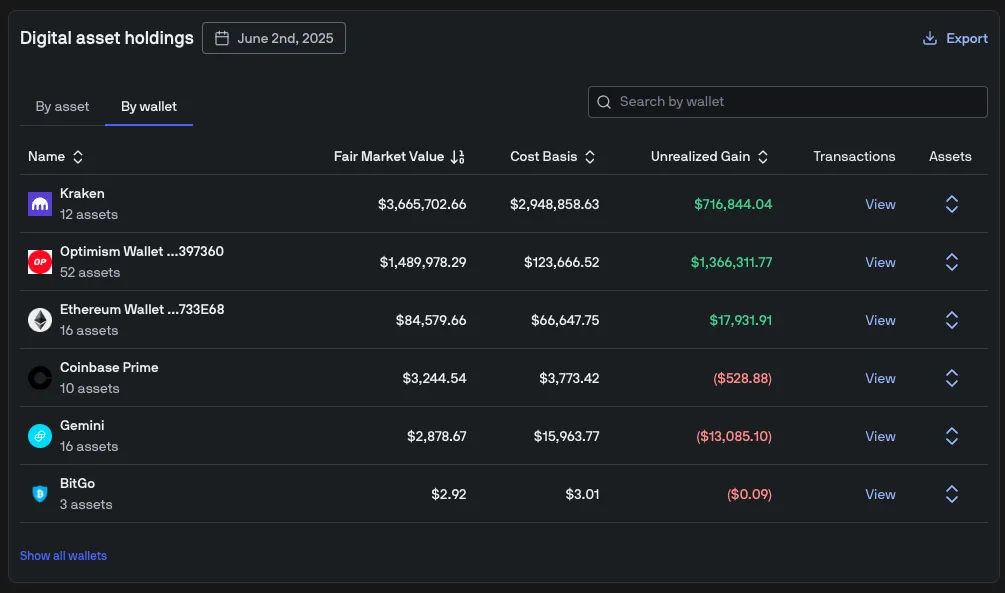Click the $15,963.77 cost basis
The image size is (1005, 593).
tap(567, 437)
